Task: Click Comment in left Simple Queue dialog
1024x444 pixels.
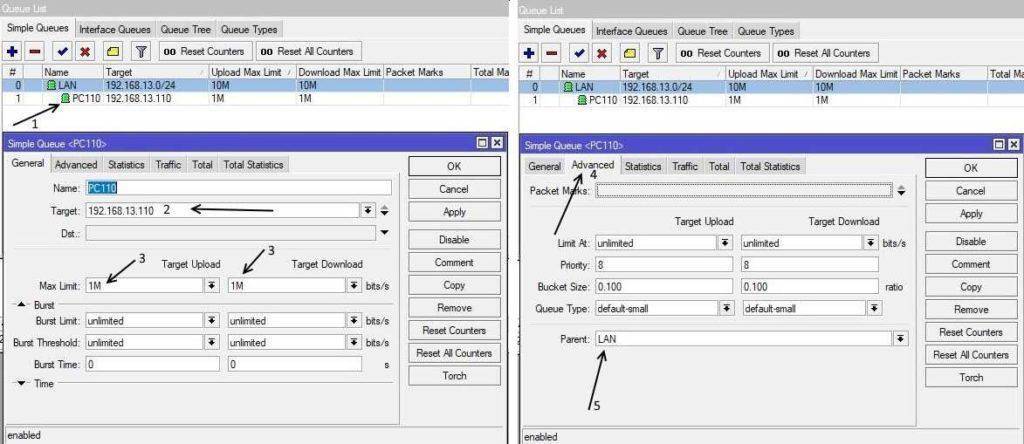Action: coord(455,262)
